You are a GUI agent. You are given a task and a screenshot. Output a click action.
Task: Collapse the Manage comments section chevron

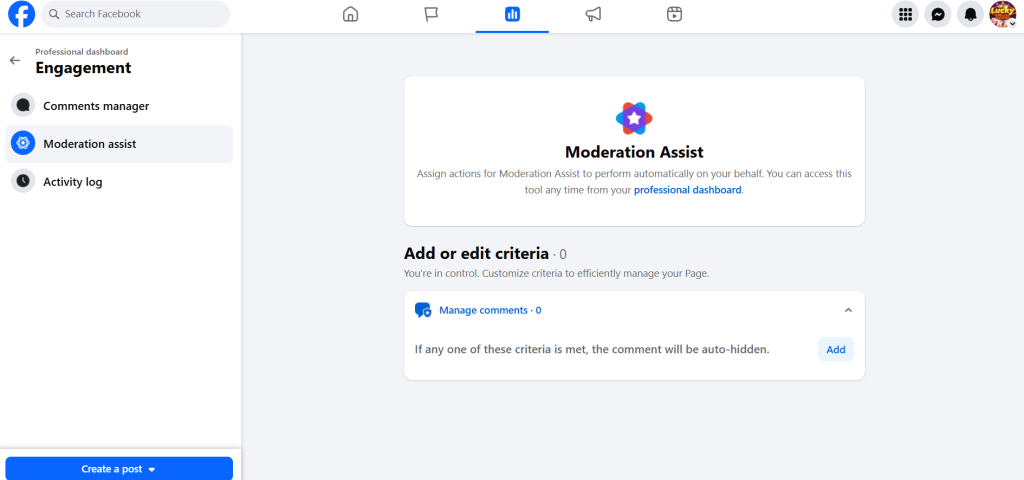tap(848, 310)
